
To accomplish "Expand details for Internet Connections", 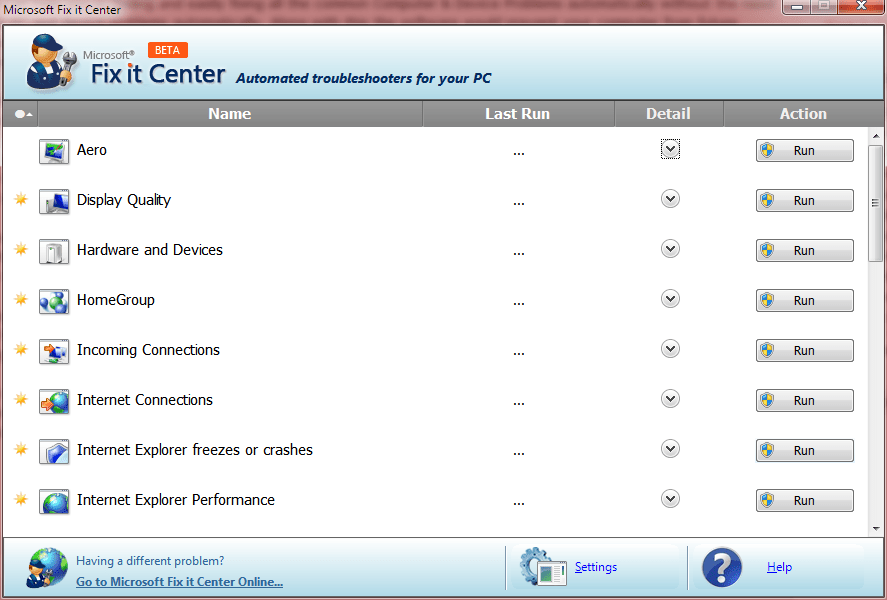I will pyautogui.click(x=670, y=399).
